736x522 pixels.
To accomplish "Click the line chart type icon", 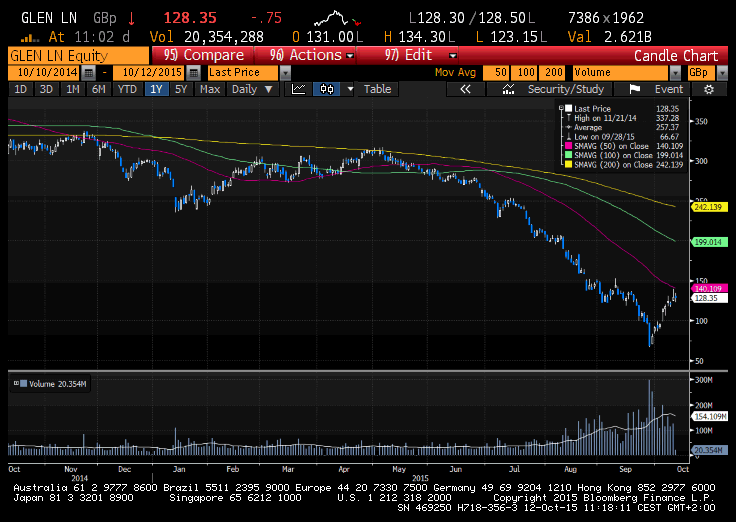I will click(x=298, y=89).
